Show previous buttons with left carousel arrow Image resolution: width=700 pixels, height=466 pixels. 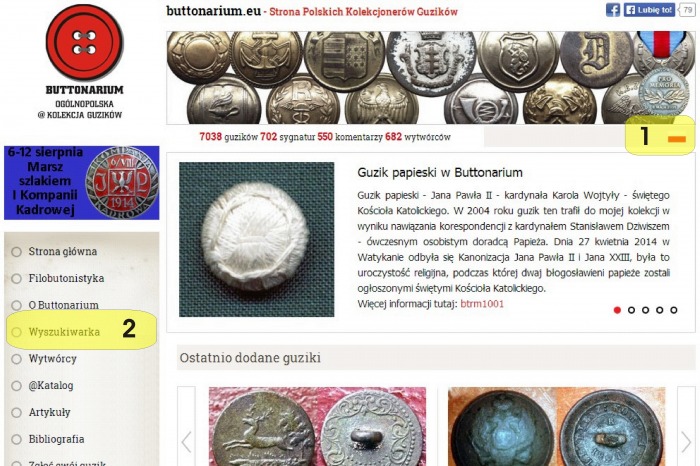tap(186, 441)
